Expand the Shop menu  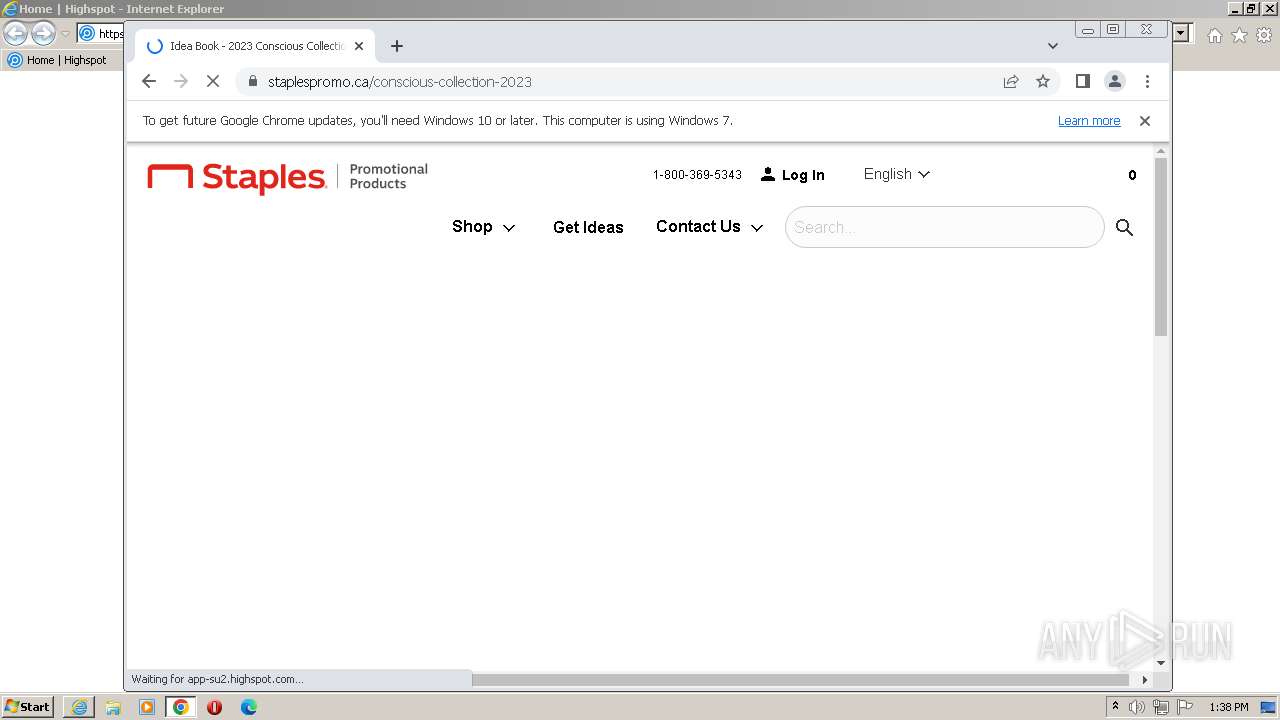coord(483,227)
